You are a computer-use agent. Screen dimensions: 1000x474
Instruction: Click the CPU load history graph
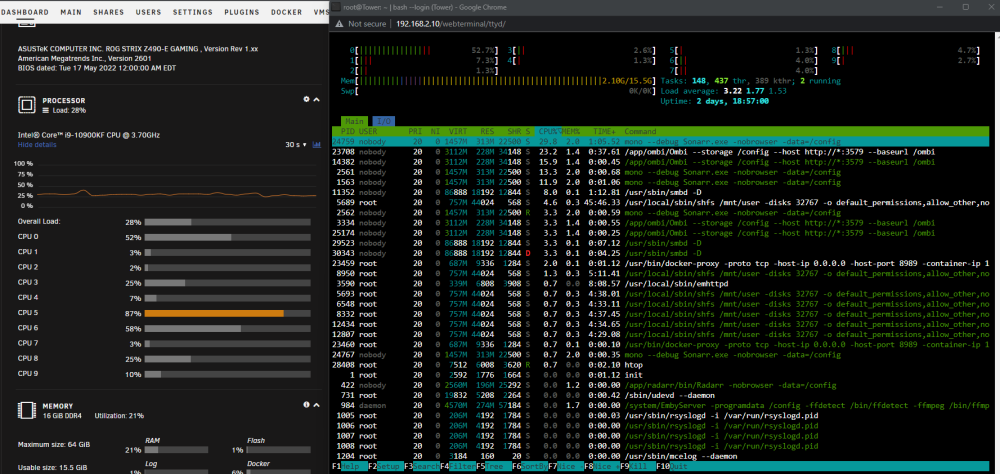pos(177,184)
